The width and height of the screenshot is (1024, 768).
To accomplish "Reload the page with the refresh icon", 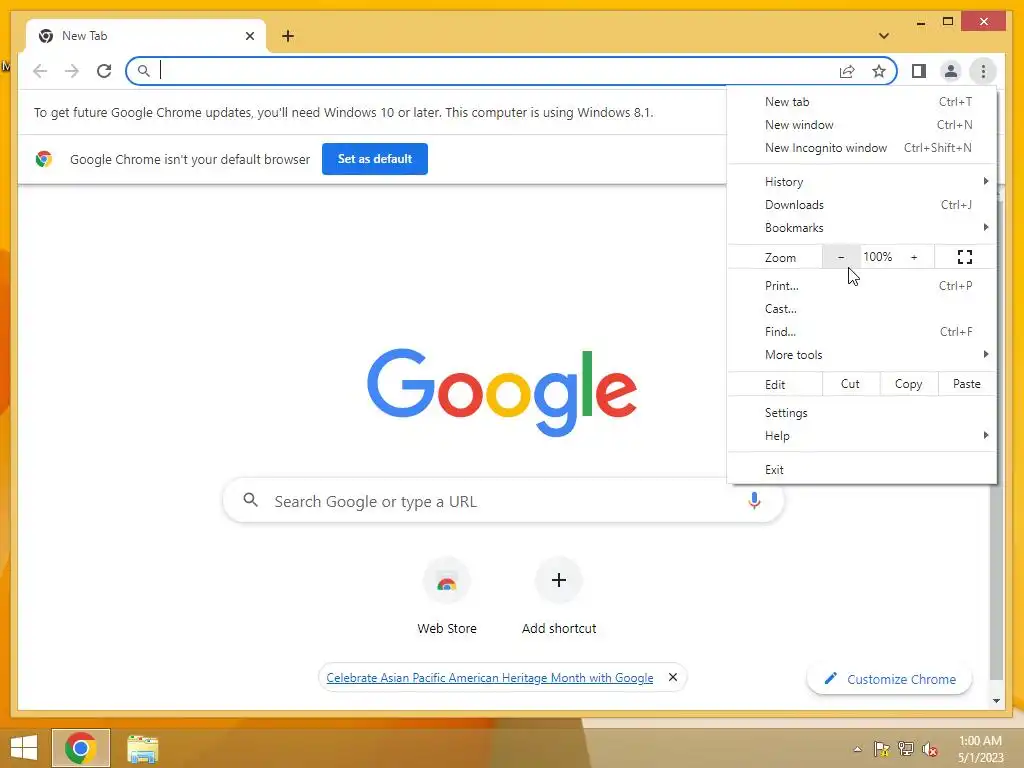I will (x=104, y=71).
